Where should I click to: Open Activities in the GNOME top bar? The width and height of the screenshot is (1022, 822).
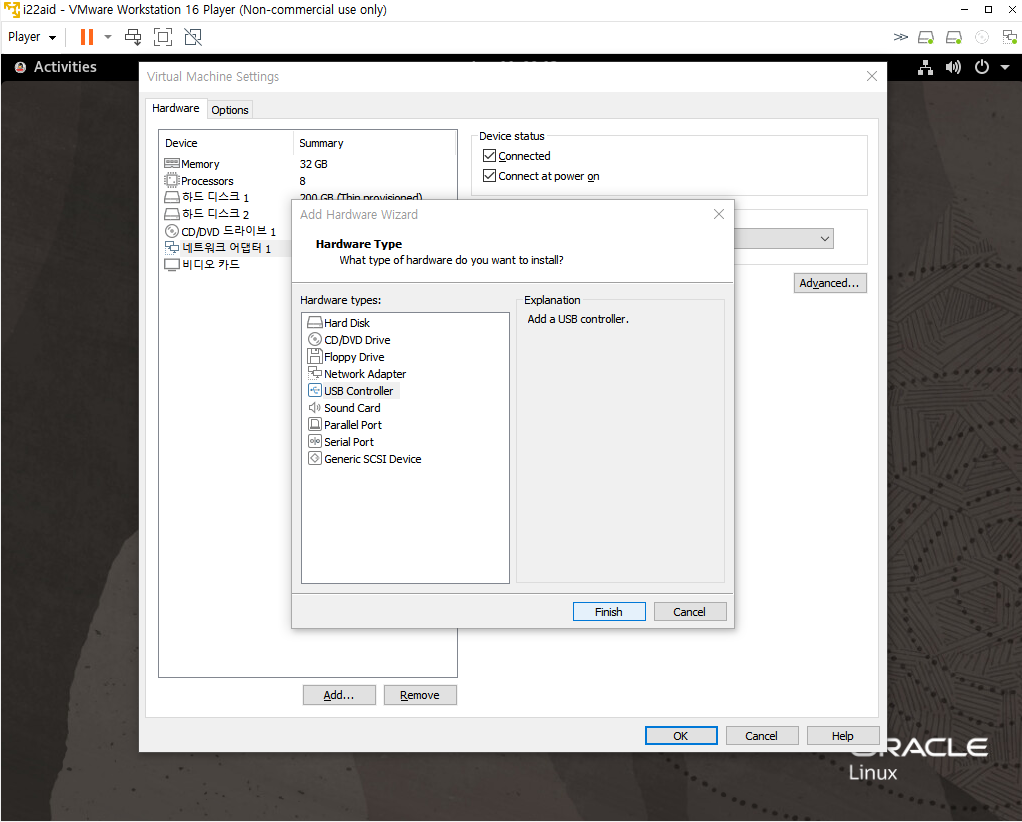click(57, 67)
